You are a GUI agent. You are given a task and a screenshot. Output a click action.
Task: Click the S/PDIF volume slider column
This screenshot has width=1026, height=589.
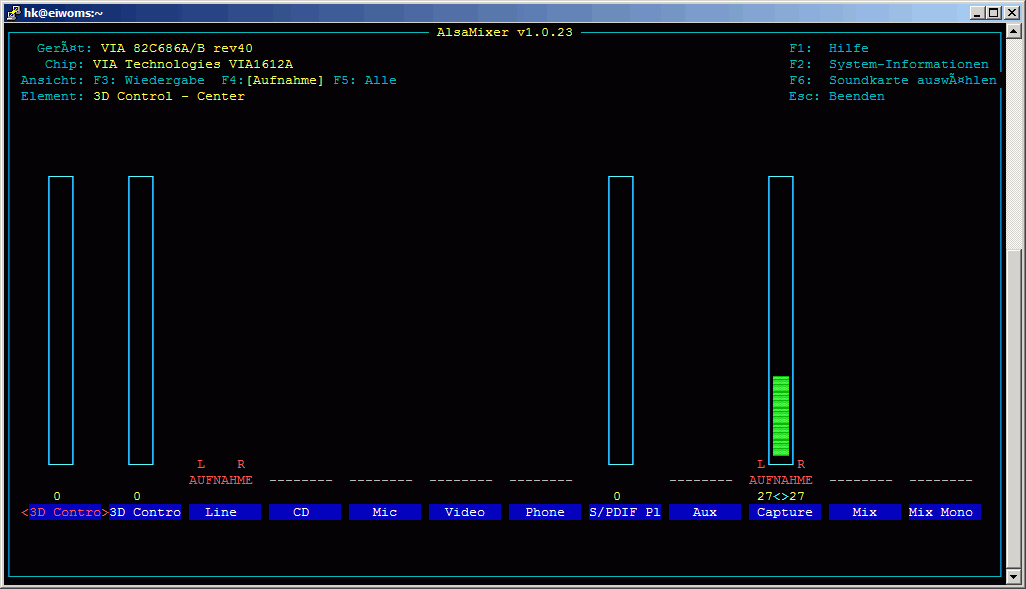point(621,320)
